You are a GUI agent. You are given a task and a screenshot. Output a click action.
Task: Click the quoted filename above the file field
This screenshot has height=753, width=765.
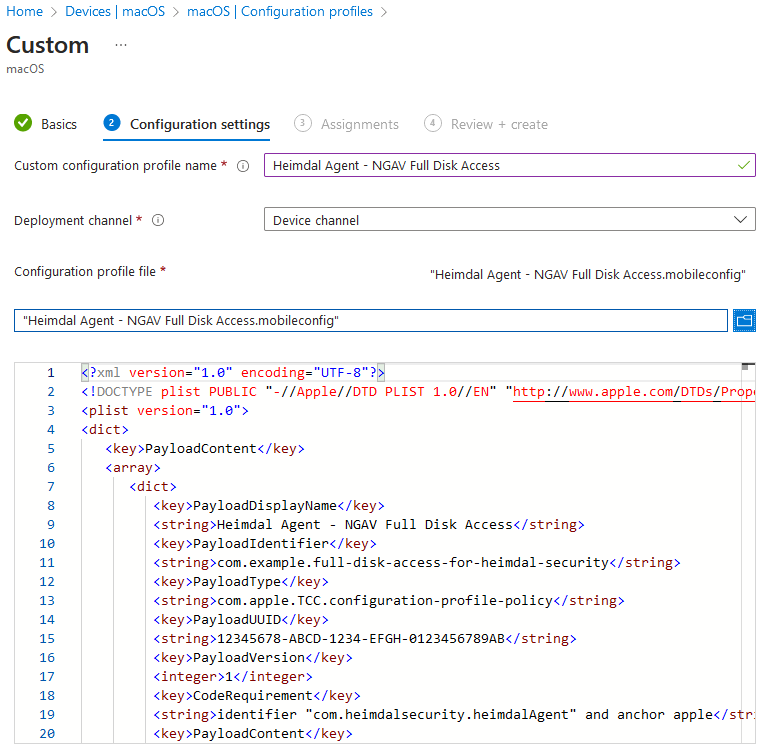(x=587, y=275)
